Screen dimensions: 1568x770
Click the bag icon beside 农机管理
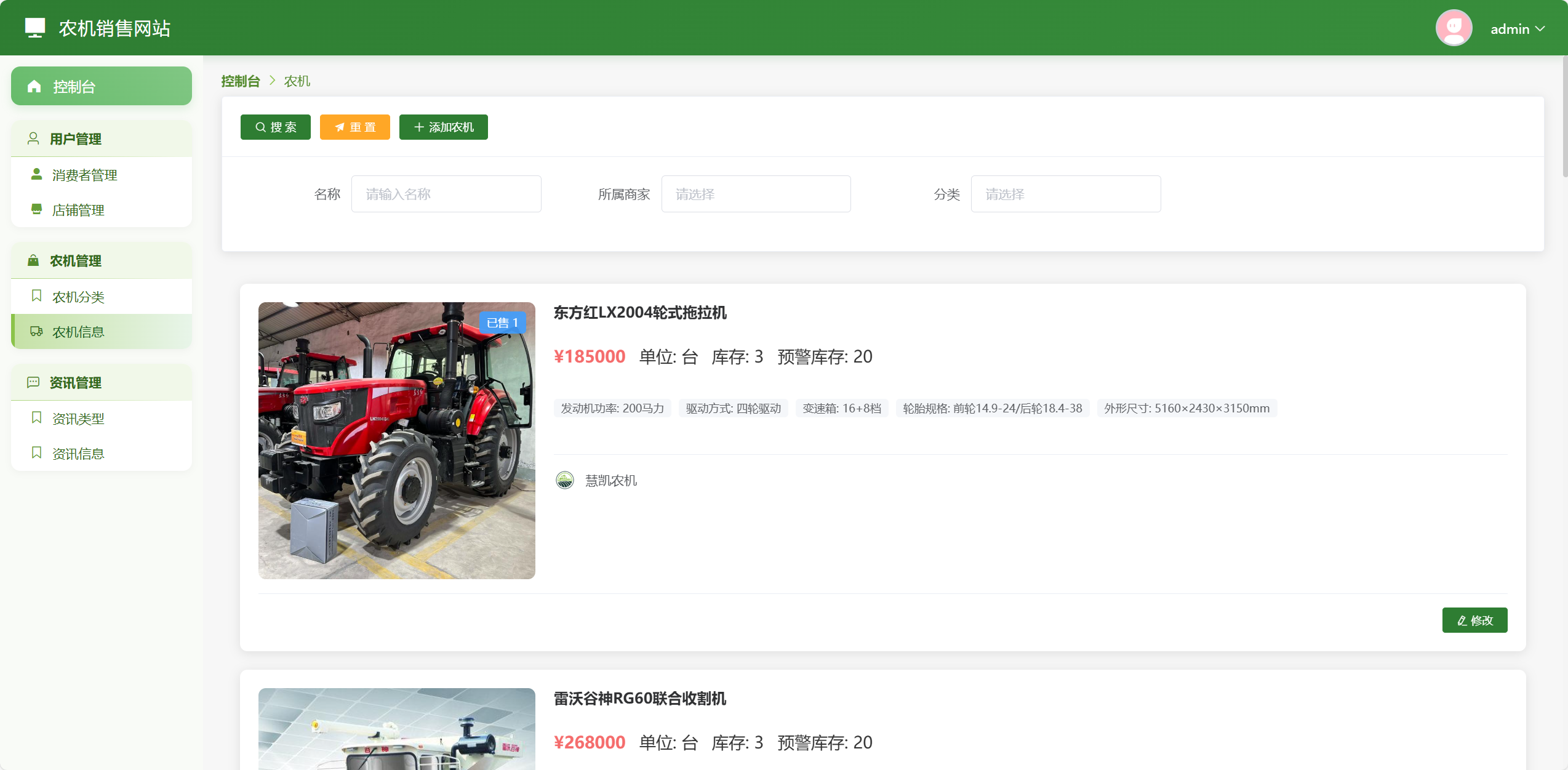pyautogui.click(x=33, y=260)
